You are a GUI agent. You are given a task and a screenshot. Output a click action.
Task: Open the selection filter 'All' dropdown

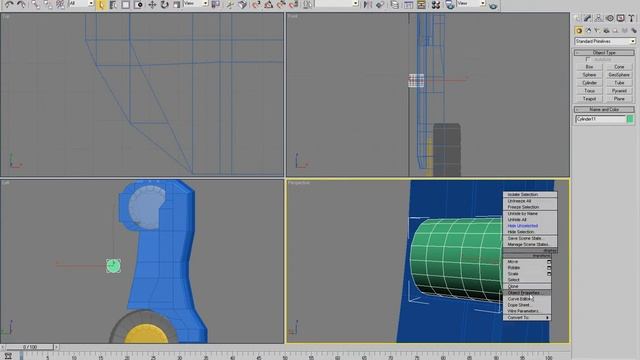pyautogui.click(x=81, y=4)
